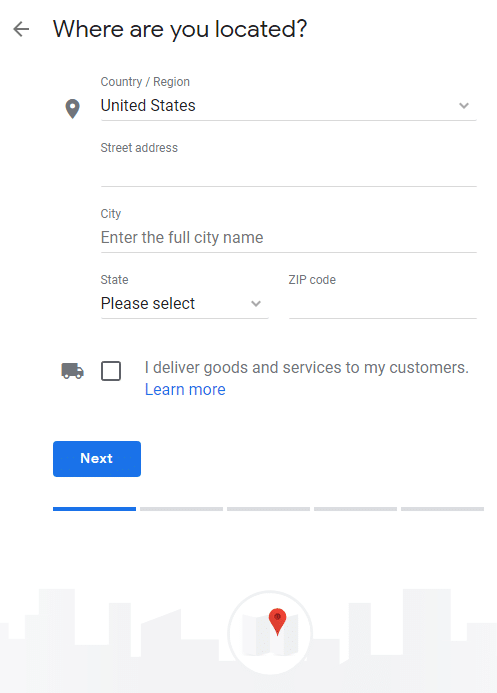
Task: Open the Country / Region dropdown showing United States
Action: (288, 106)
